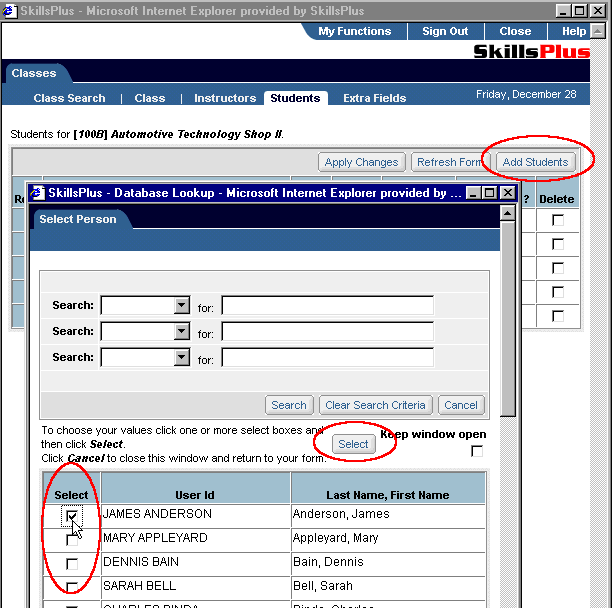The height and width of the screenshot is (608, 612).
Task: Click the 'Bell, Sarah' name cell
Action: click(x=388, y=587)
